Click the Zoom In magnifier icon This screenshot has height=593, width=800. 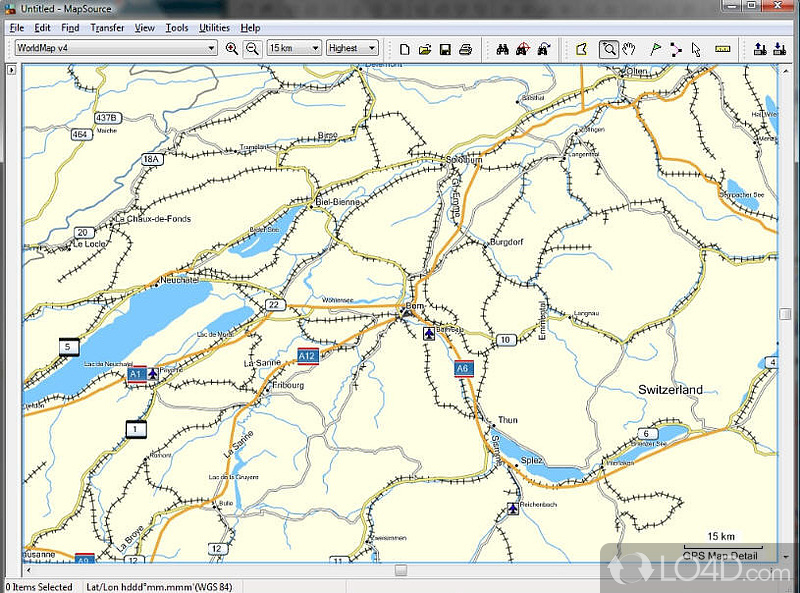click(x=232, y=48)
